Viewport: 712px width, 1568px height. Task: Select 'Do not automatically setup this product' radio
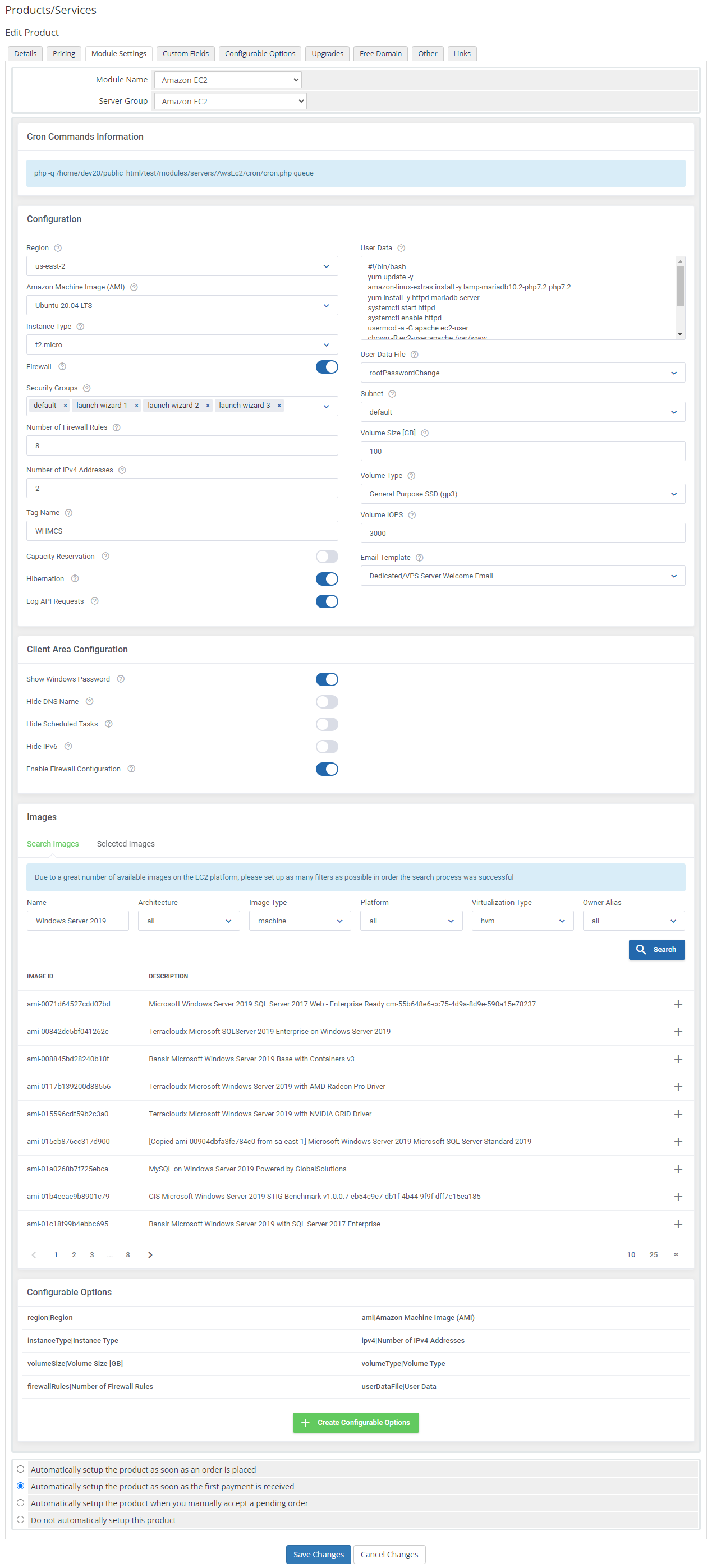click(21, 1520)
